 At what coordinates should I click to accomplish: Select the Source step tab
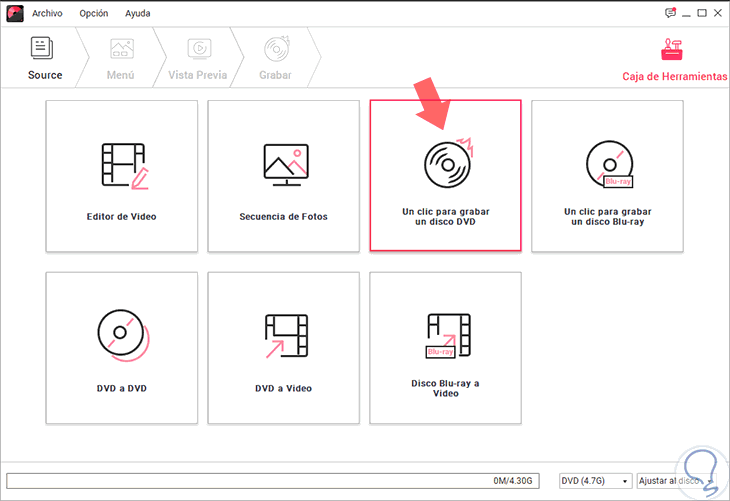tap(45, 58)
